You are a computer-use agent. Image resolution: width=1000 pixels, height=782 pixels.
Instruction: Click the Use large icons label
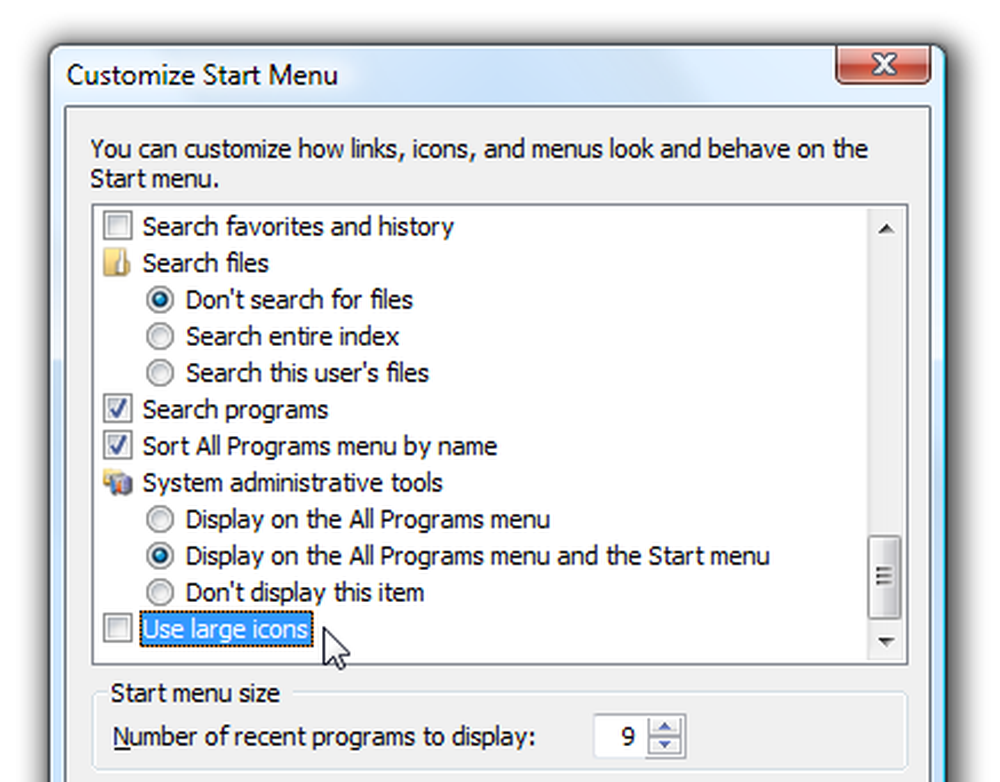[226, 629]
